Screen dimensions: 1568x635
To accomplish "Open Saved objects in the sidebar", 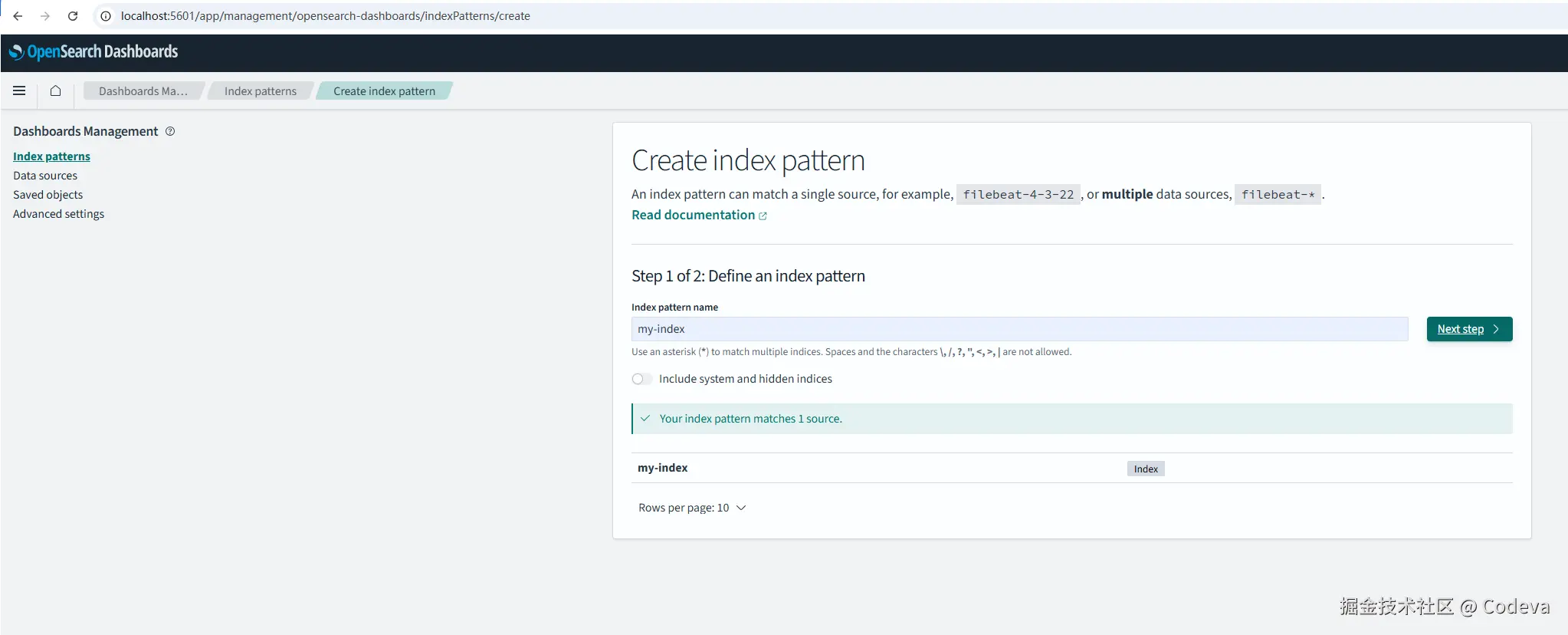I will [48, 195].
